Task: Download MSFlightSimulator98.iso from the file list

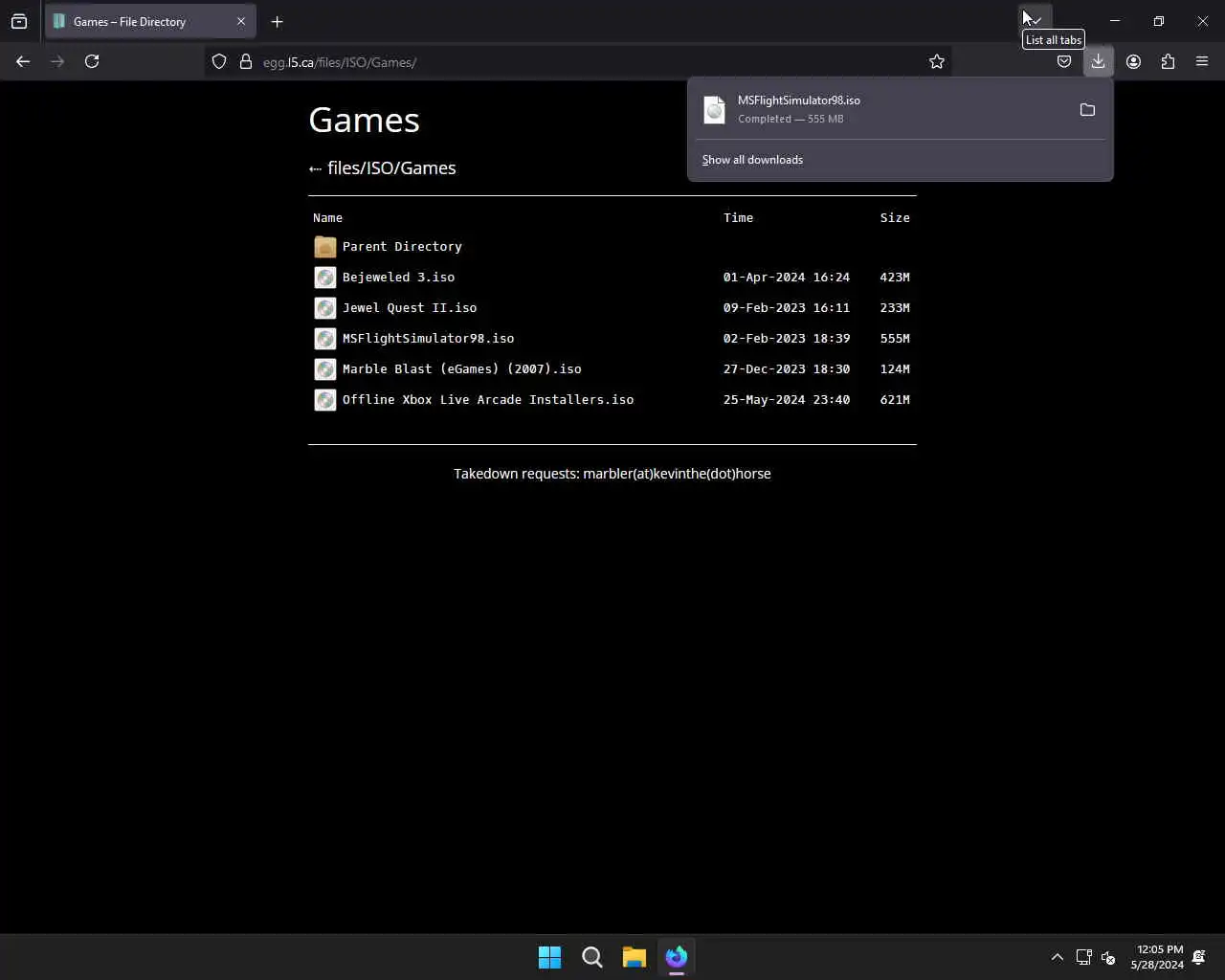Action: click(428, 338)
